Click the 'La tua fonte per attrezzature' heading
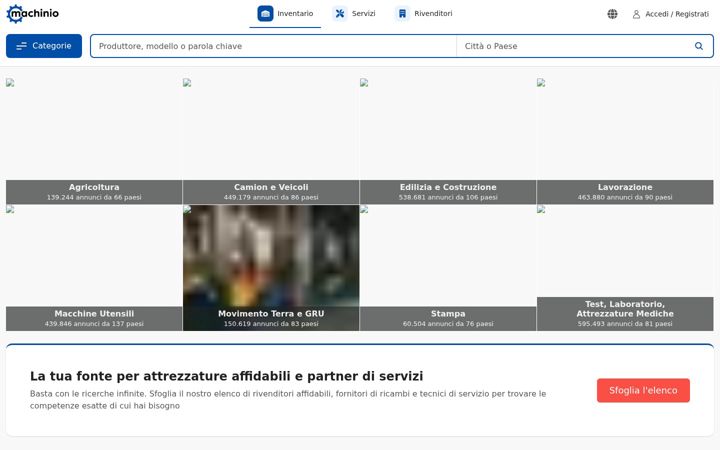The image size is (720, 450). pyautogui.click(x=226, y=376)
